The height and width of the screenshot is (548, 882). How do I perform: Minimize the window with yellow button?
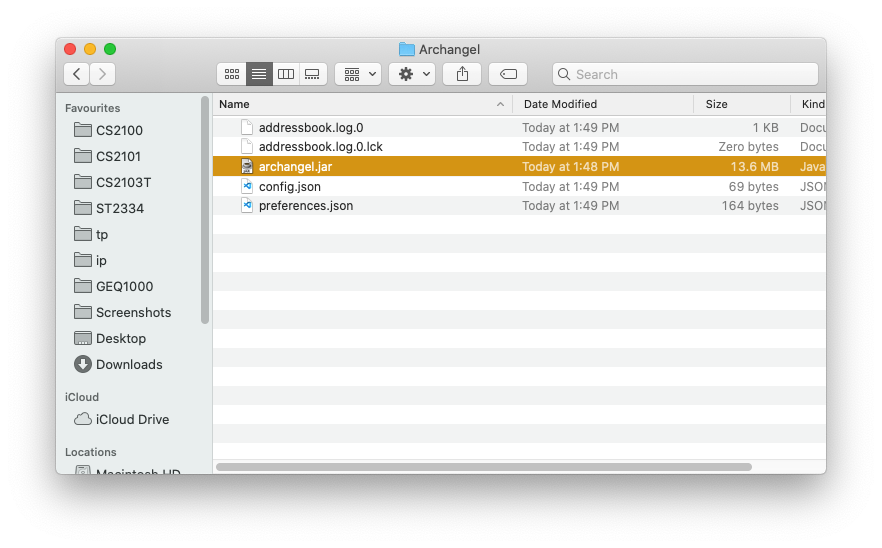click(x=90, y=50)
